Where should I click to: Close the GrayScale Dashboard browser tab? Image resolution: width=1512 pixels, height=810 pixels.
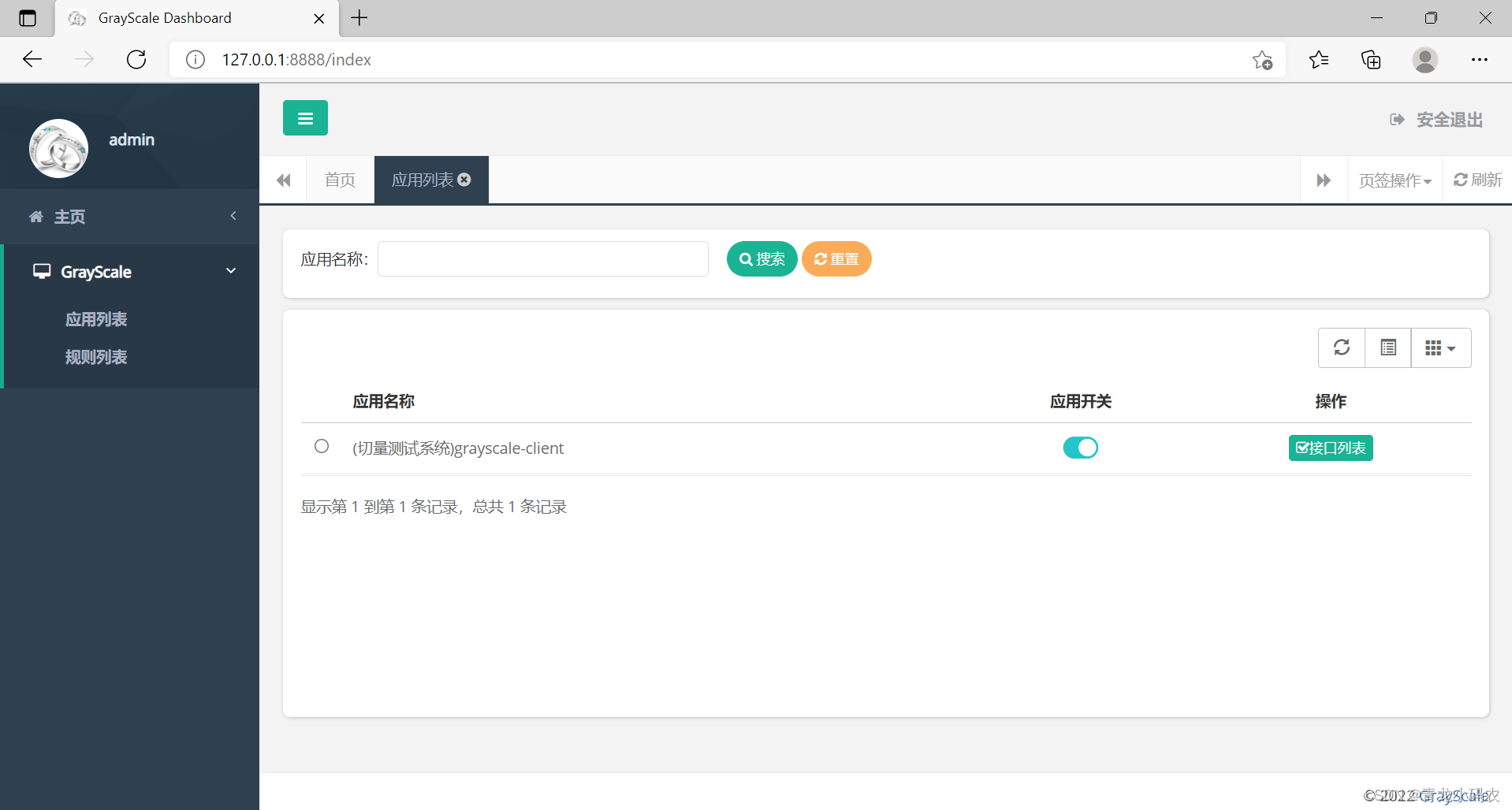click(x=319, y=18)
